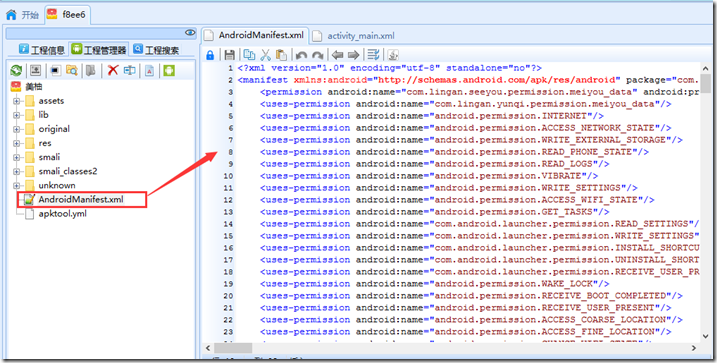The width and height of the screenshot is (717, 363).
Task: Click the clipboard paste icon
Action: (x=282, y=55)
